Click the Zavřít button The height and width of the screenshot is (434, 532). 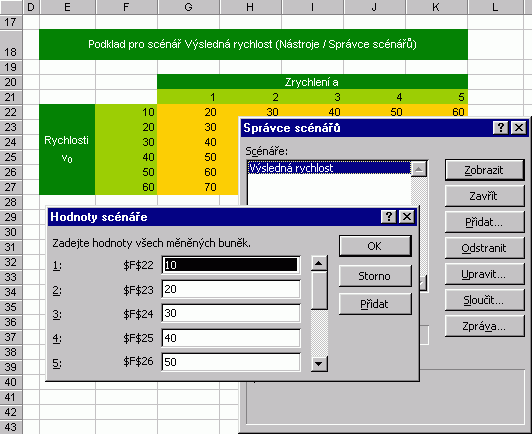coord(484,196)
